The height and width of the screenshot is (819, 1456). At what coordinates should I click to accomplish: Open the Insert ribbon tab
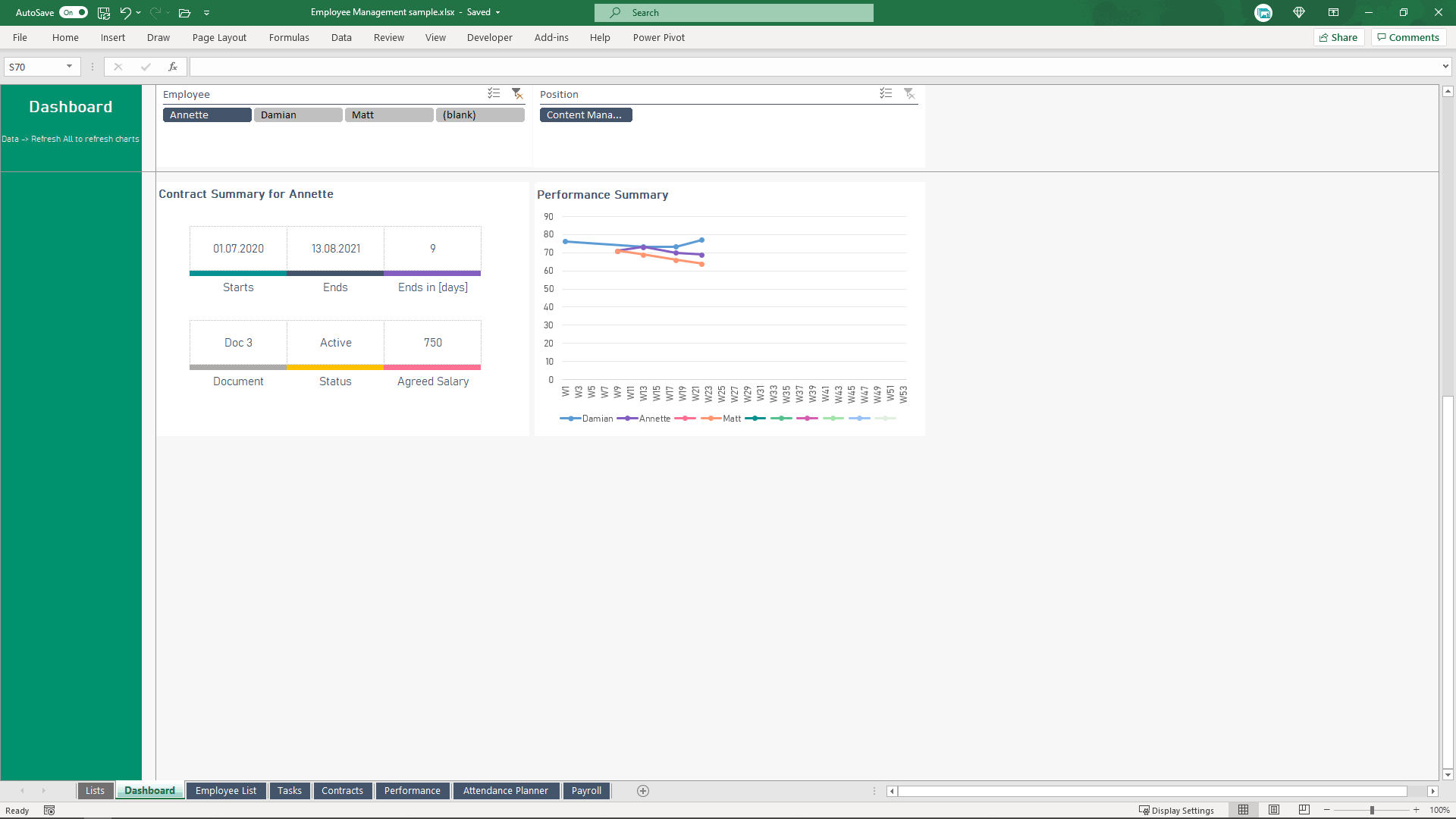tap(112, 37)
